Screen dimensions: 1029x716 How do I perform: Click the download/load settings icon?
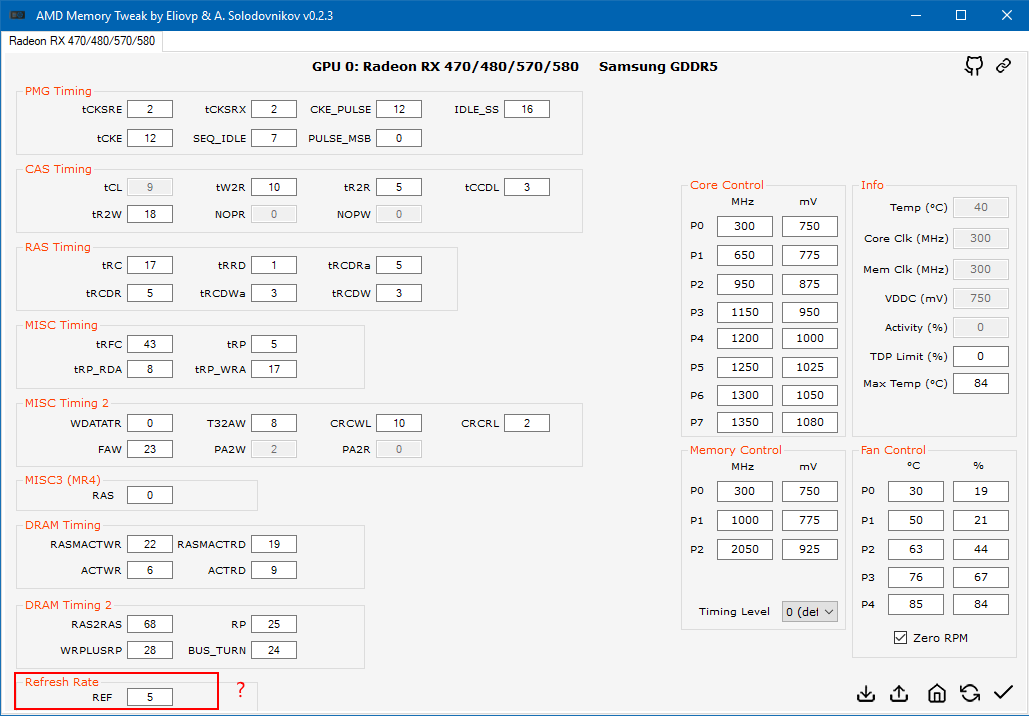(x=866, y=693)
